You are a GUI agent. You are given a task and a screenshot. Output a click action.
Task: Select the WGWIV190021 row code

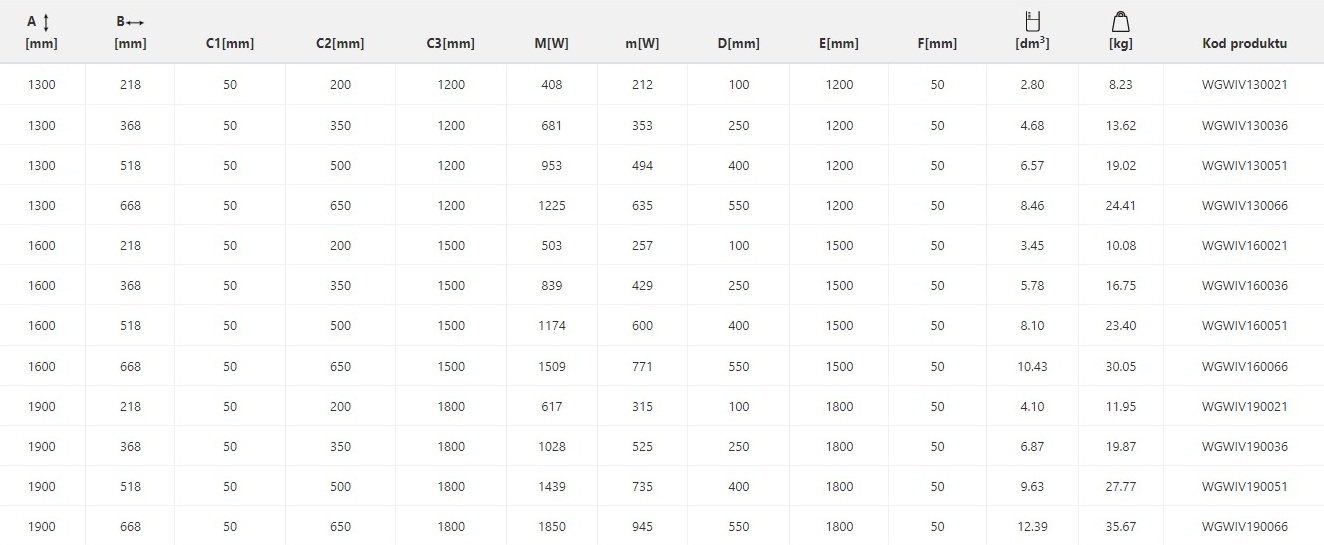[1244, 407]
